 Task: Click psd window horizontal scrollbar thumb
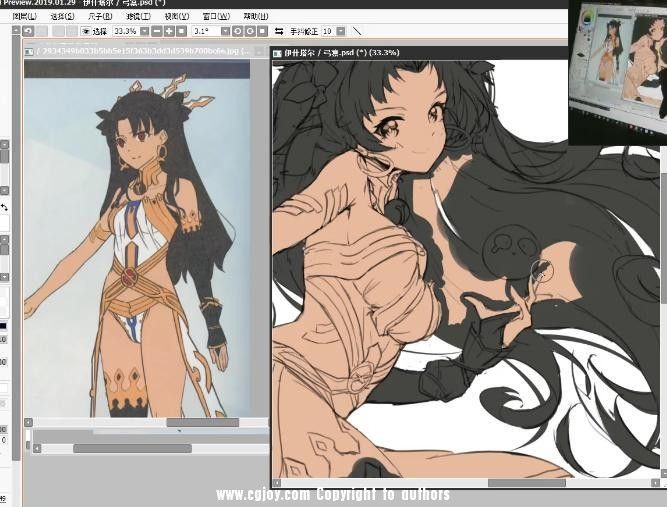527,483
